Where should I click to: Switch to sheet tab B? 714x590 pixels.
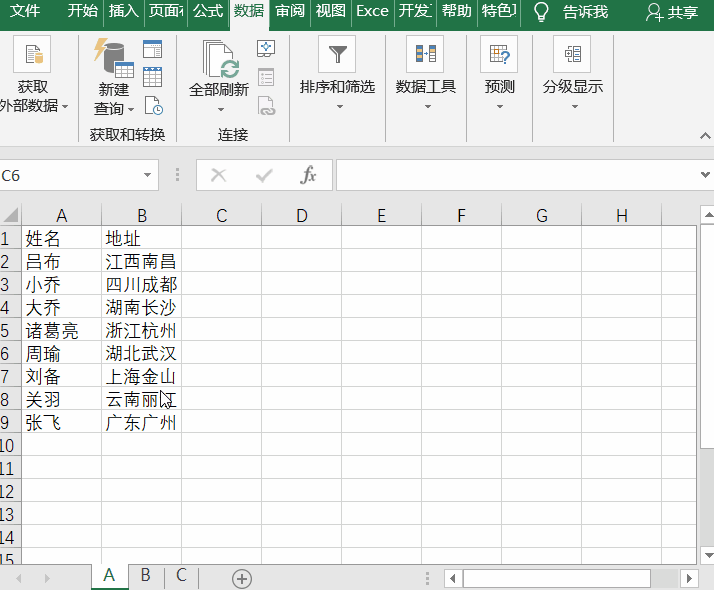pos(145,575)
